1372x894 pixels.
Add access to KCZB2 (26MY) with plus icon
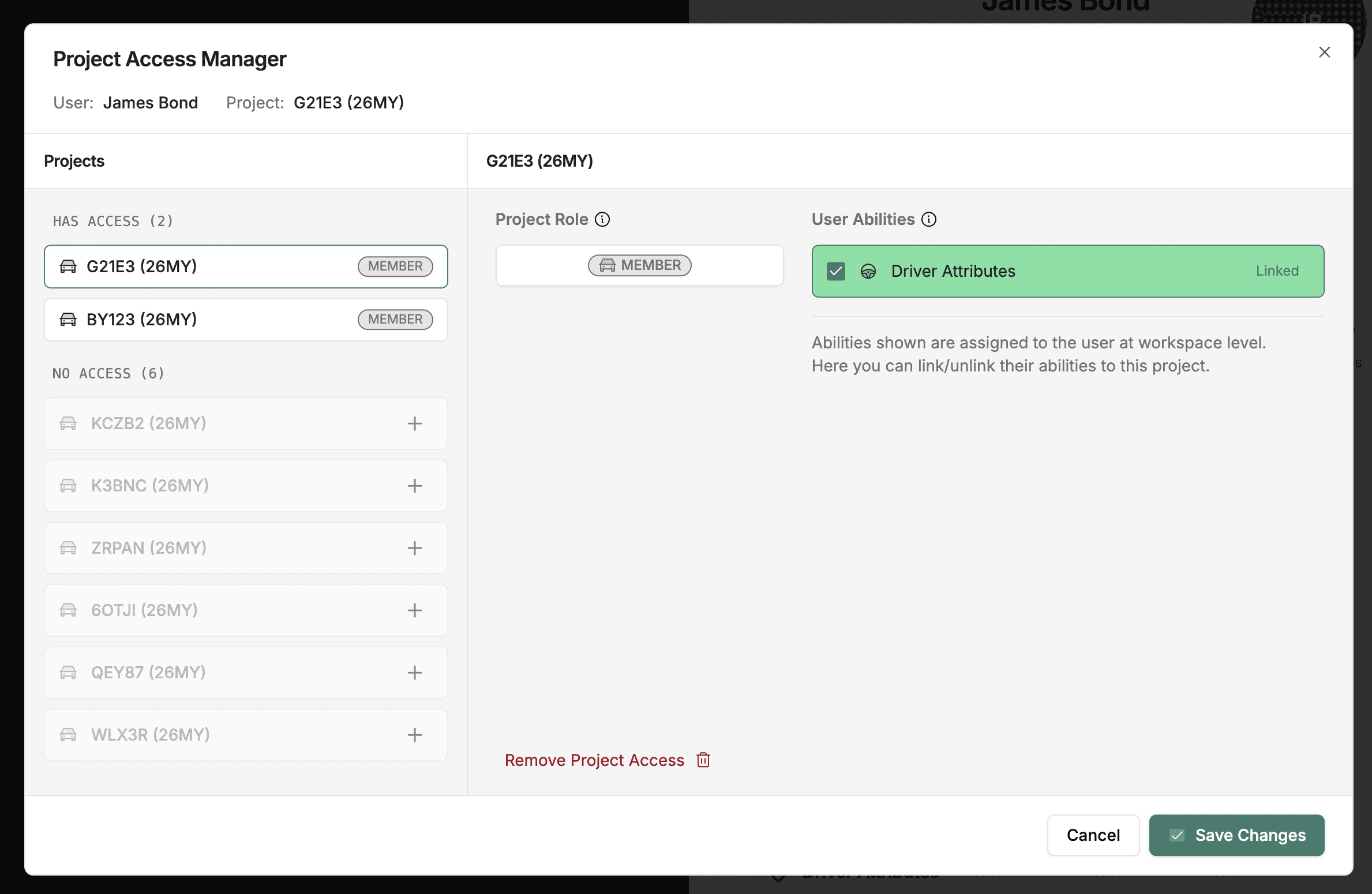[415, 423]
